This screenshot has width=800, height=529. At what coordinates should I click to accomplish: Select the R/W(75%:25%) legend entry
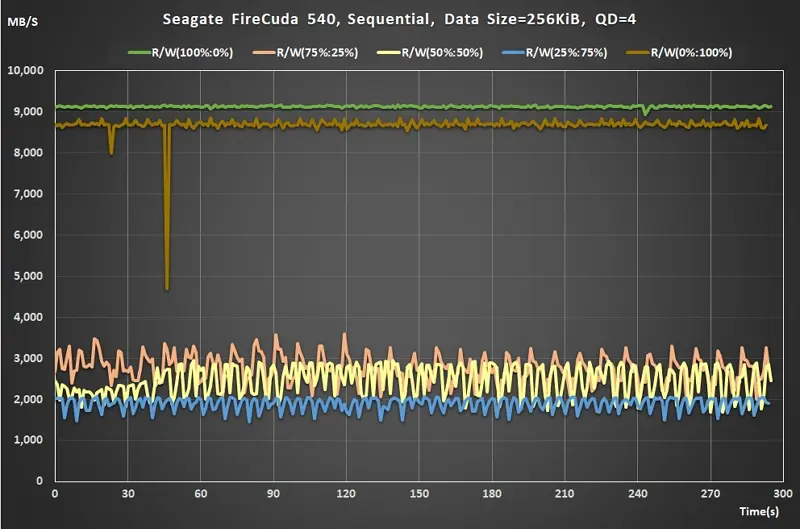[x=306, y=53]
